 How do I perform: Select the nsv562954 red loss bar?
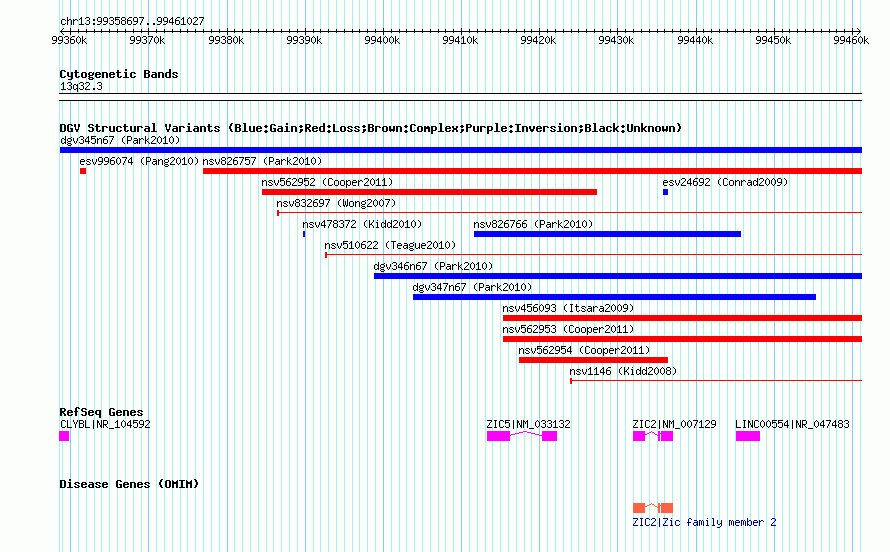point(593,360)
